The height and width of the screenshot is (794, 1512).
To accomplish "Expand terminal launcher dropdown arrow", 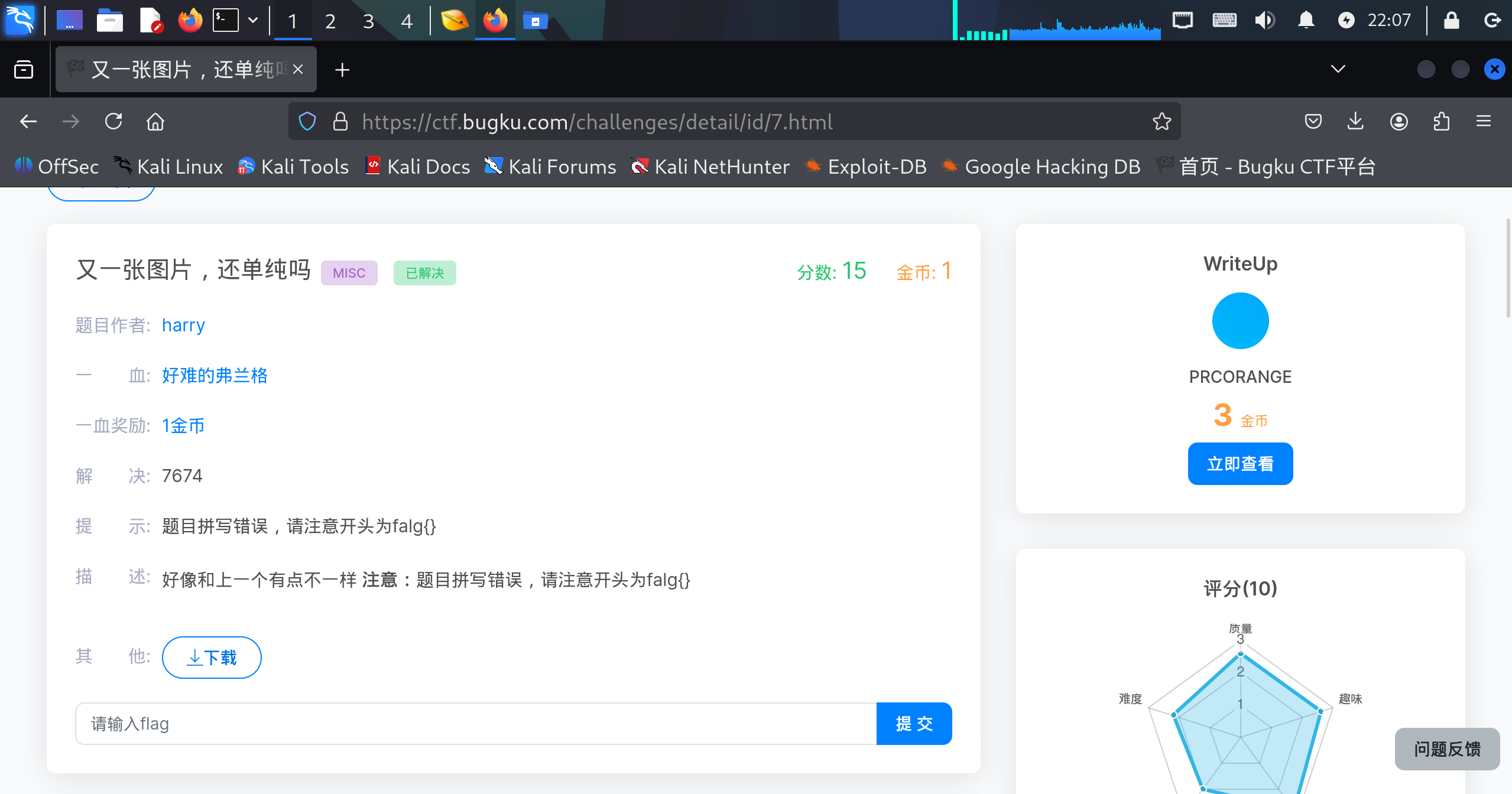I will [x=253, y=21].
